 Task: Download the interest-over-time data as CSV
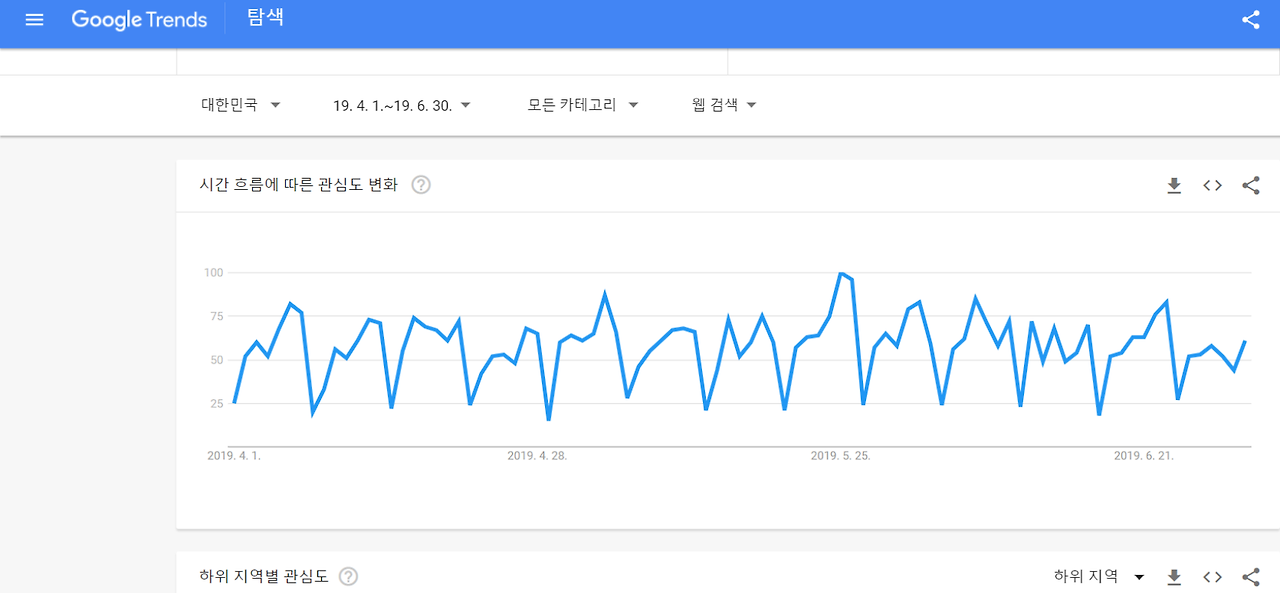point(1173,185)
